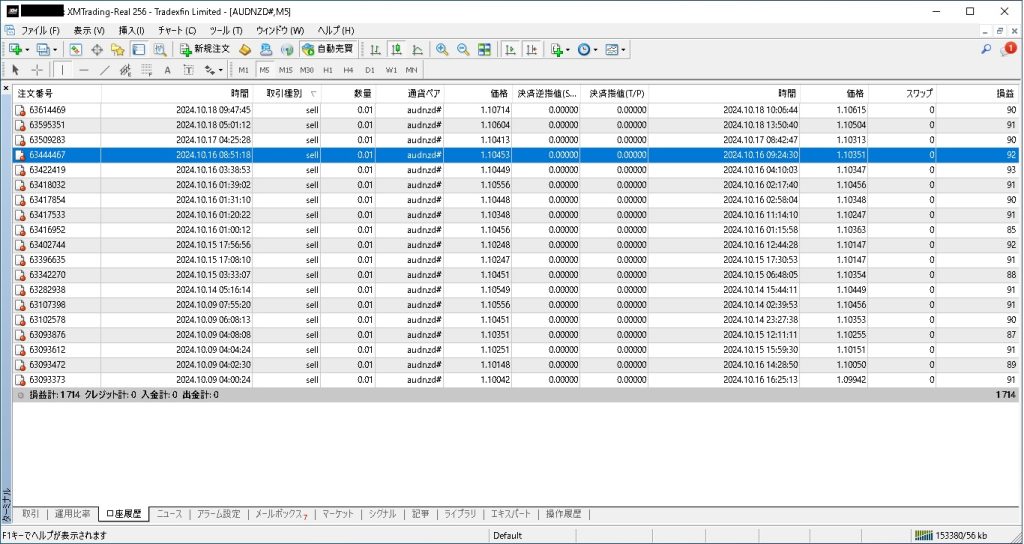This screenshot has width=1024, height=544.
Task: Switch to the M15 timeframe
Action: point(285,70)
